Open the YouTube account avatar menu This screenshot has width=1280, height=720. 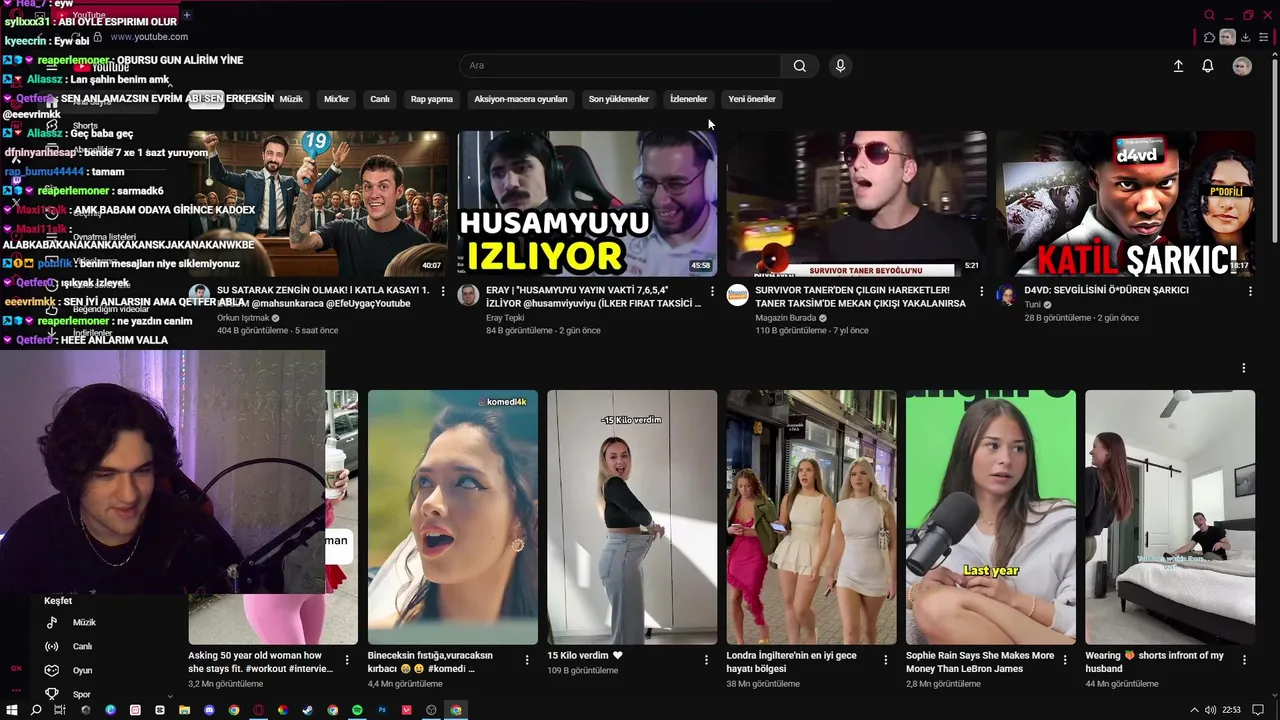(x=1242, y=66)
